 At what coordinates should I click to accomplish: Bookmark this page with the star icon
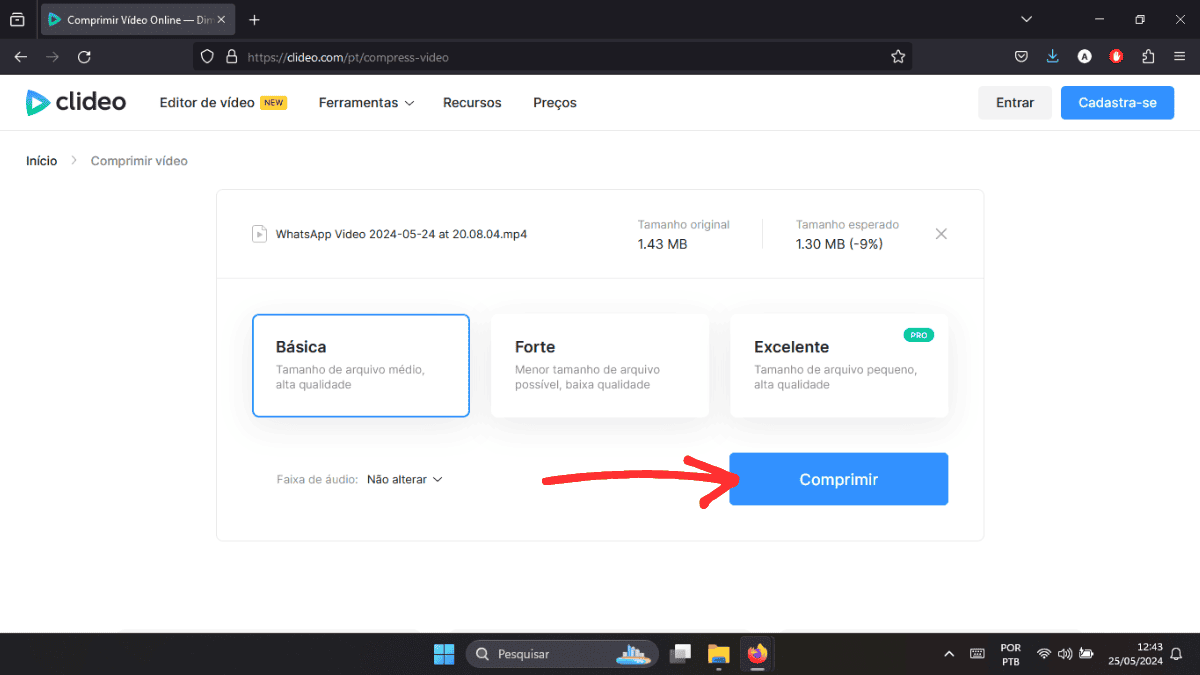click(898, 57)
